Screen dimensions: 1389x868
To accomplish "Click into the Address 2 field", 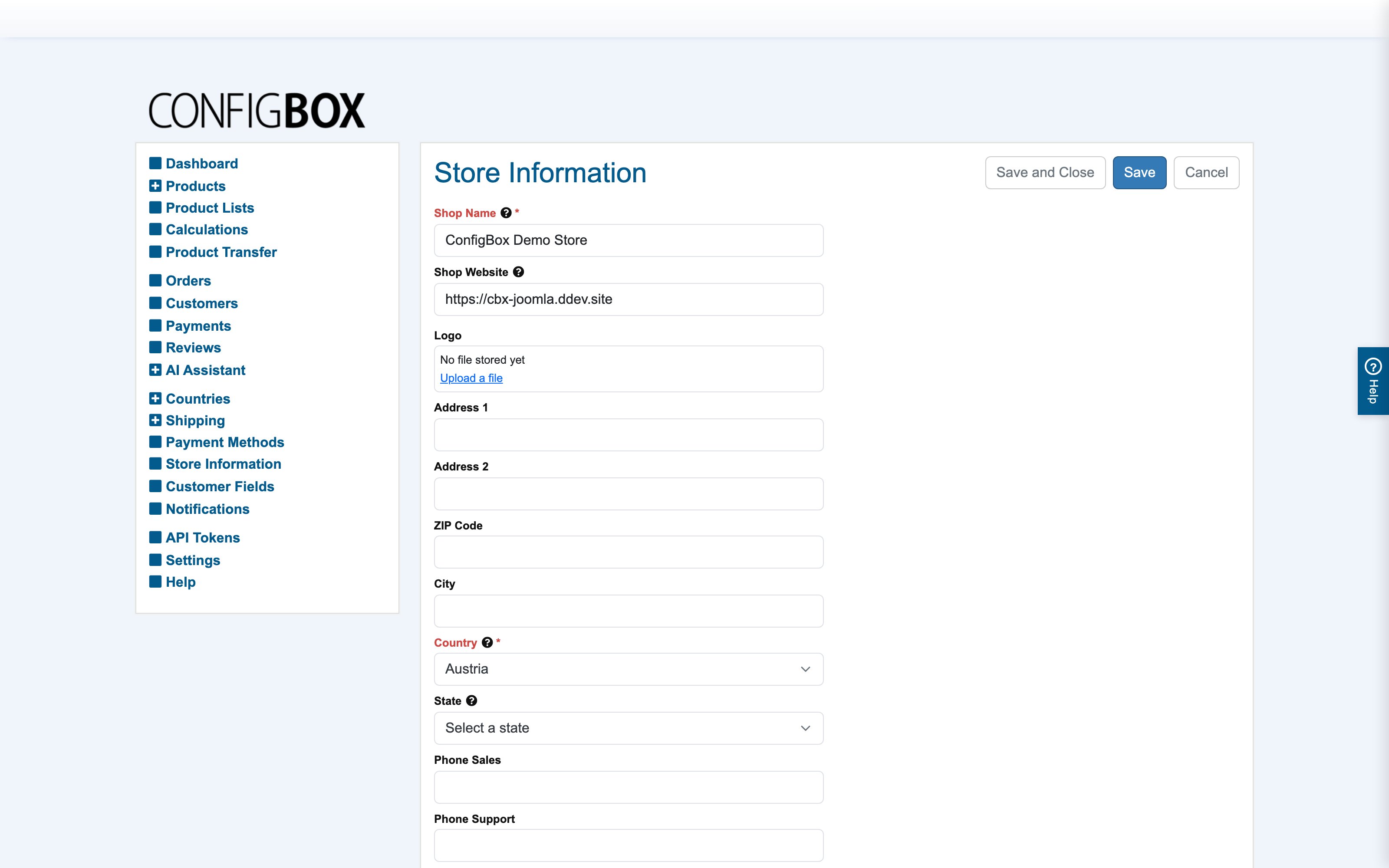I will (629, 494).
